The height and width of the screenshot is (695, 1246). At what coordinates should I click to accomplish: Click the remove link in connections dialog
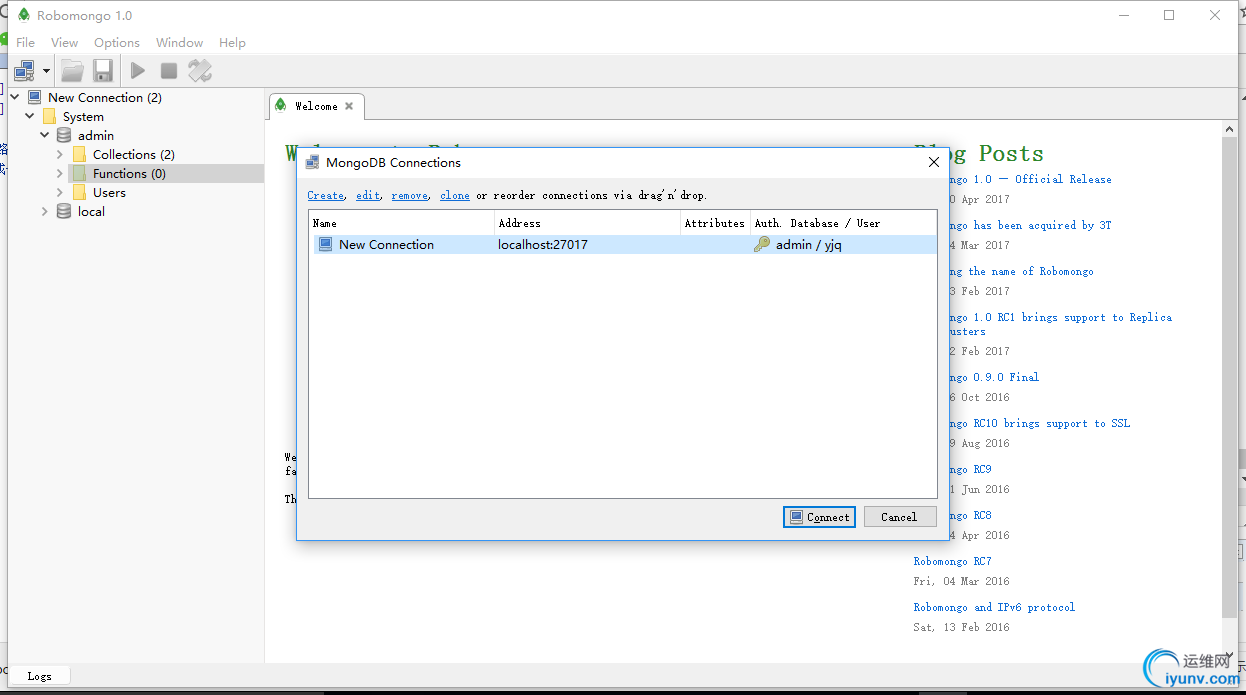[409, 196]
